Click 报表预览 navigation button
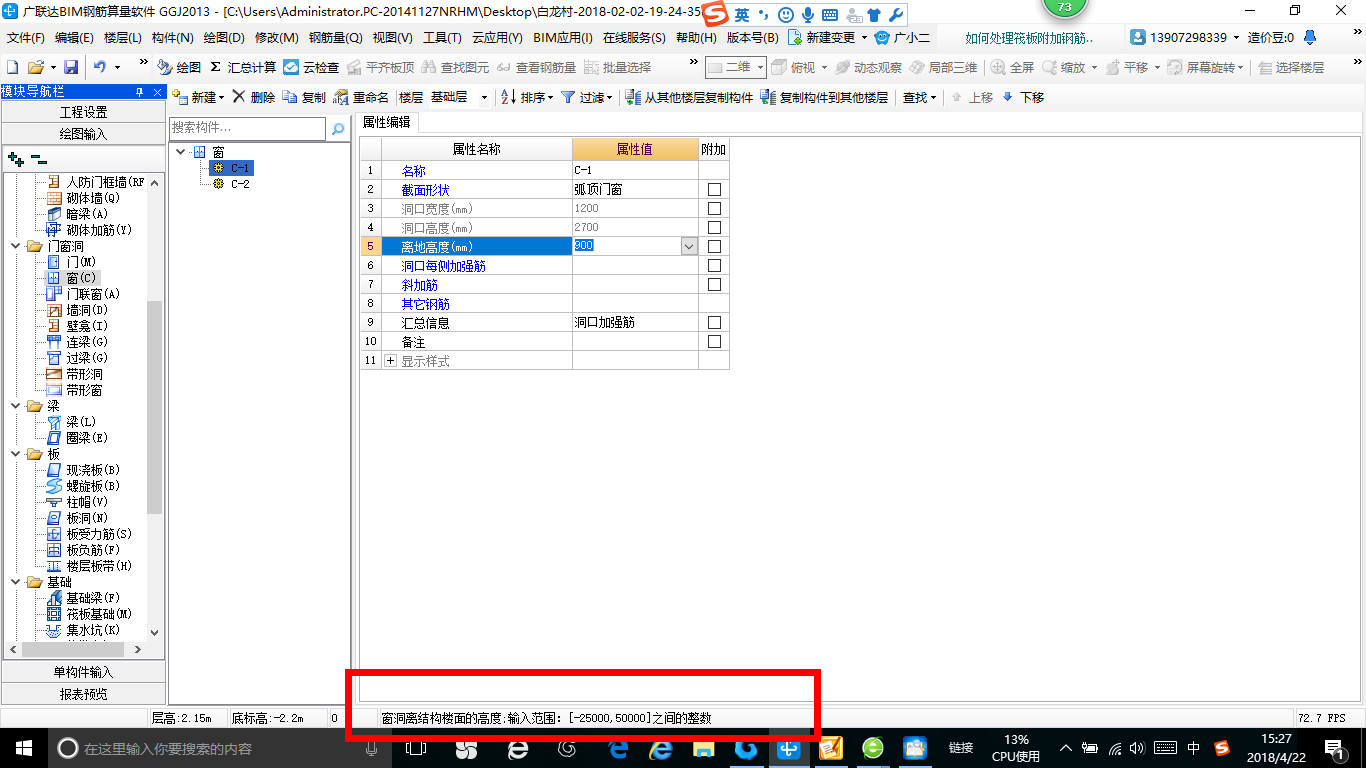1366x768 pixels. click(84, 693)
